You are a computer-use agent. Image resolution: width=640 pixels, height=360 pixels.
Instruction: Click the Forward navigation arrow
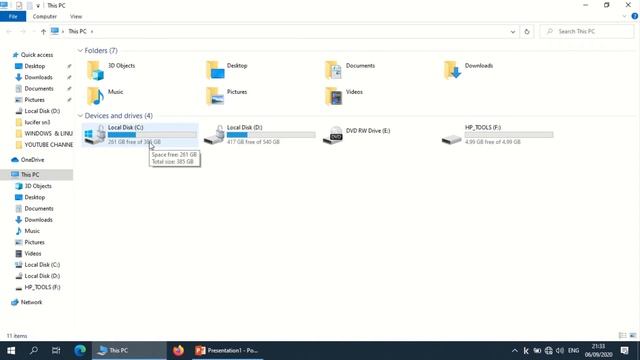point(23,31)
